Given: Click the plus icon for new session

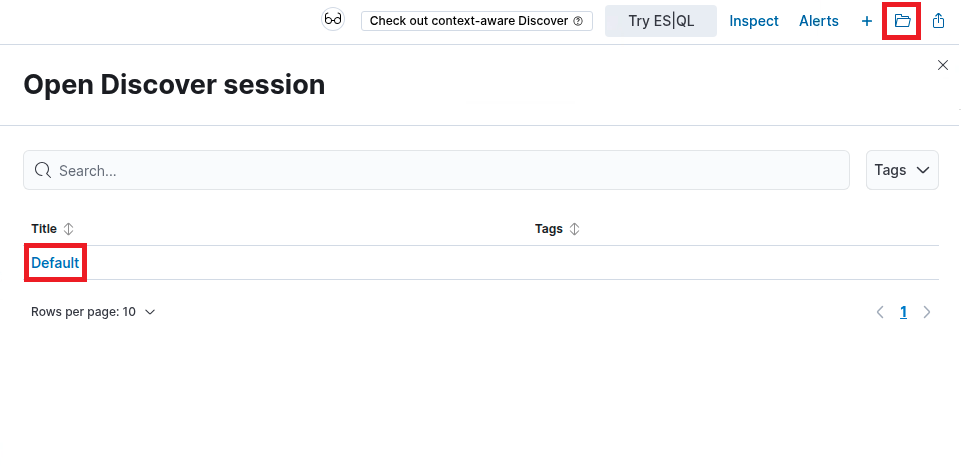Looking at the screenshot, I should pos(867,21).
